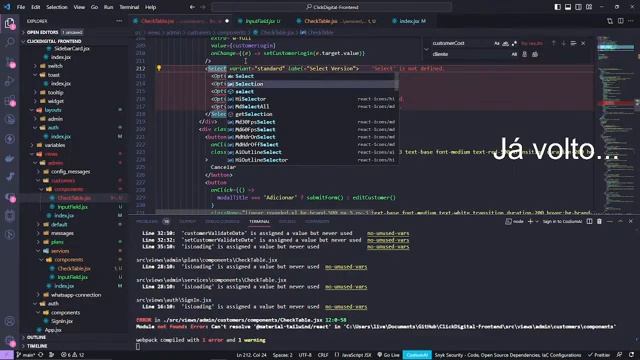Image resolution: width=640 pixels, height=360 pixels.
Task: Open the Docker view in activity bar
Action: tap(9, 158)
